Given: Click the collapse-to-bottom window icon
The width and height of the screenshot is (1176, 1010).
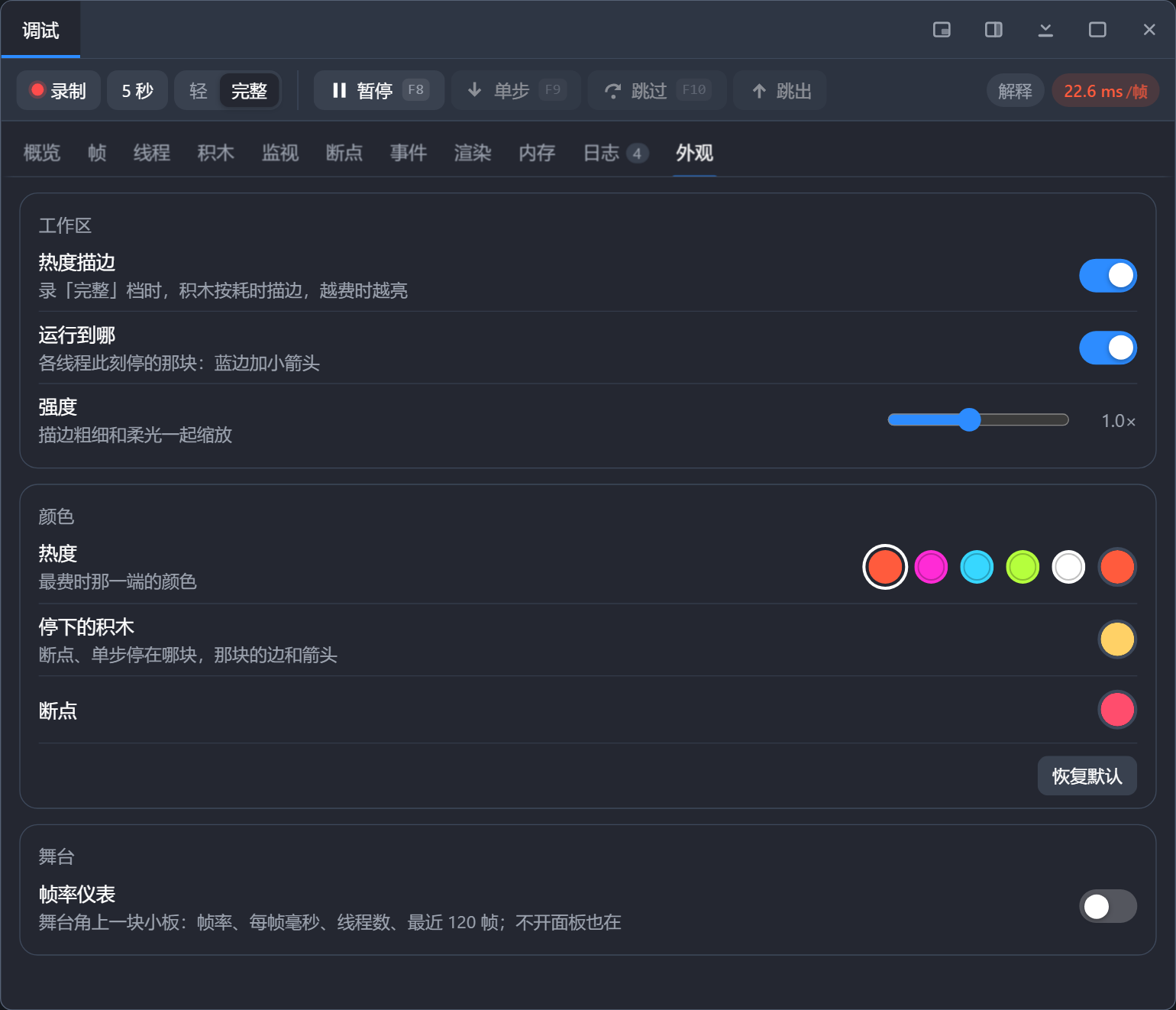Looking at the screenshot, I should click(1045, 30).
